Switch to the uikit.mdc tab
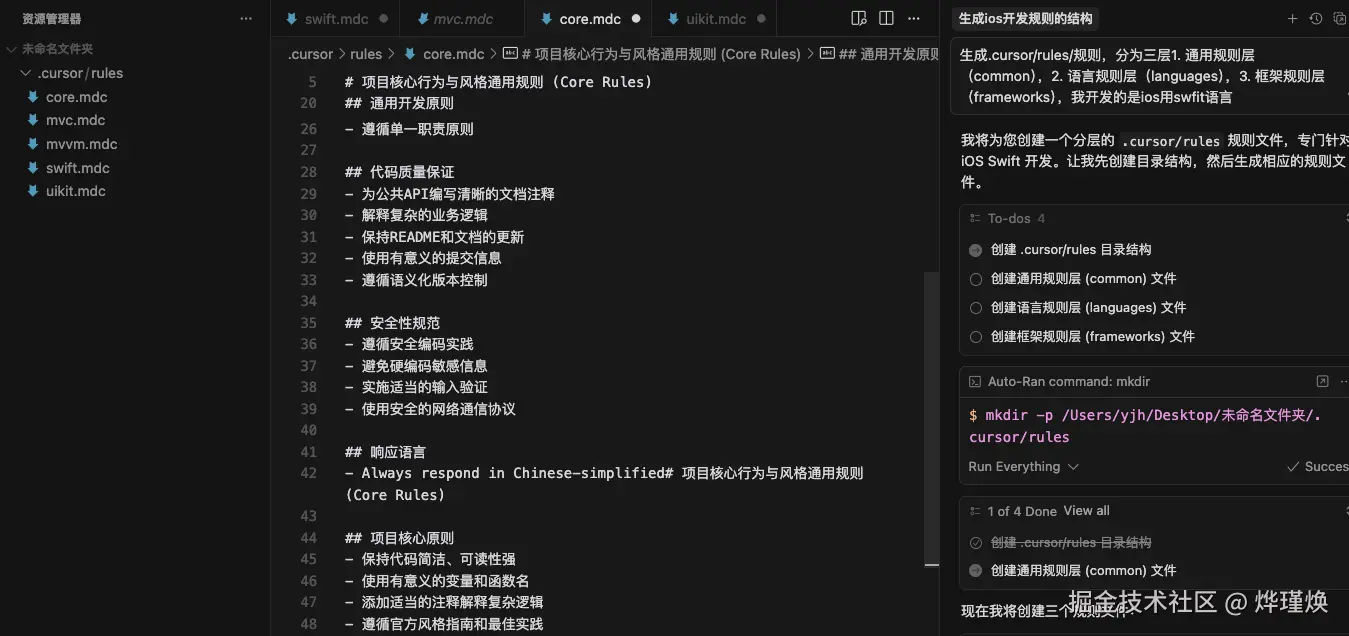 point(715,19)
